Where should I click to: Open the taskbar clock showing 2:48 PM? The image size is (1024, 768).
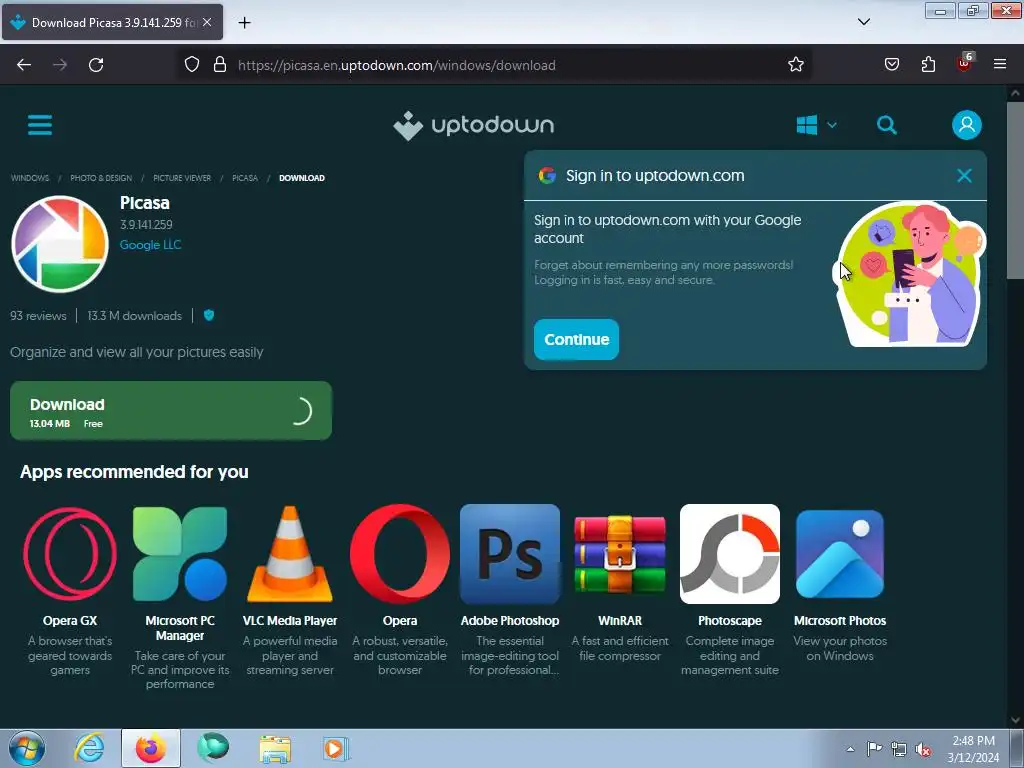pos(973,749)
